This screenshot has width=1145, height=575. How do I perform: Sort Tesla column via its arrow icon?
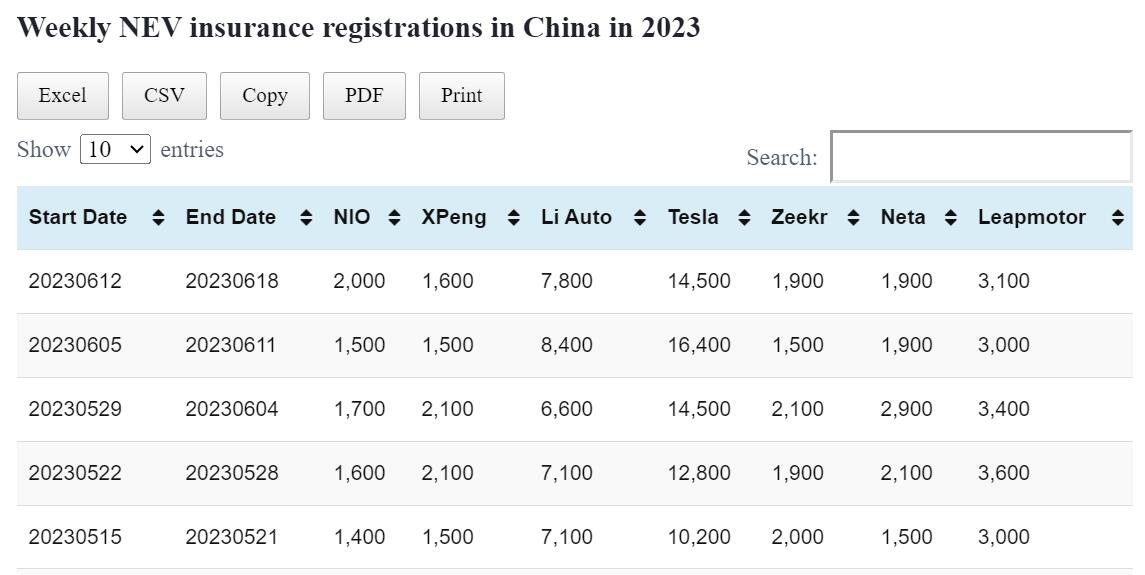(x=744, y=218)
